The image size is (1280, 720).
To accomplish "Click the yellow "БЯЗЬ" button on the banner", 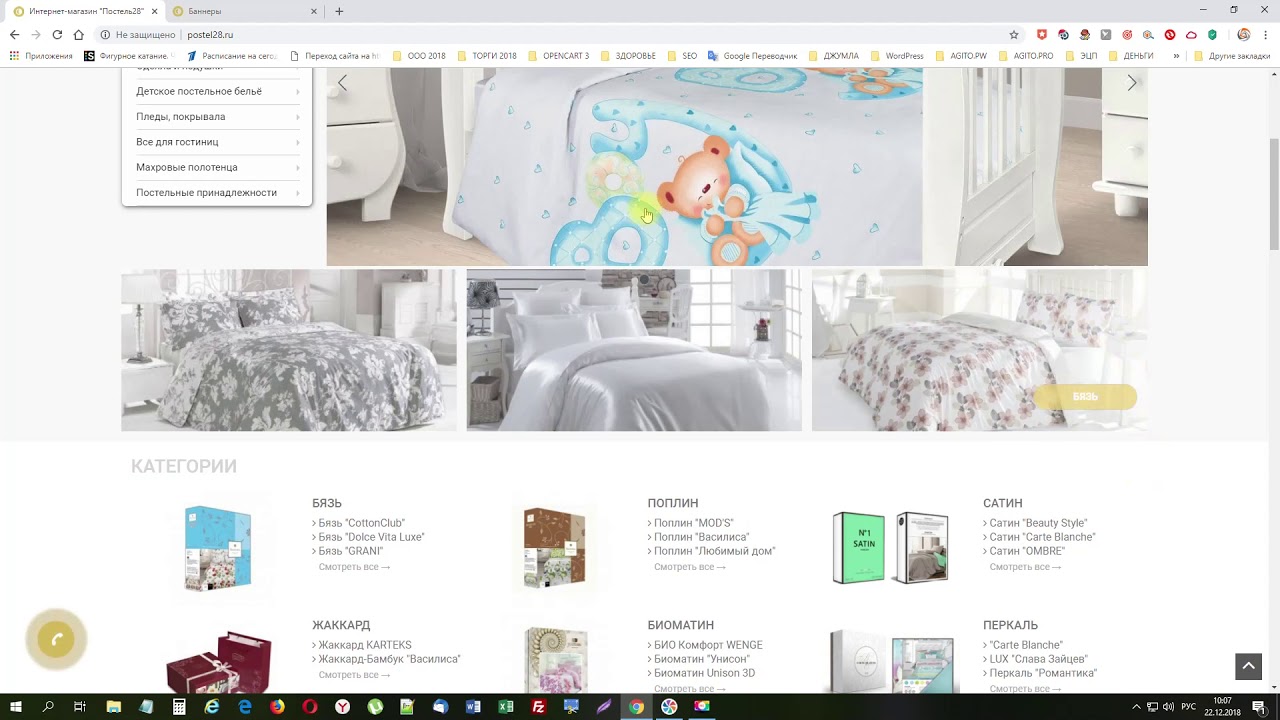I will (1085, 397).
